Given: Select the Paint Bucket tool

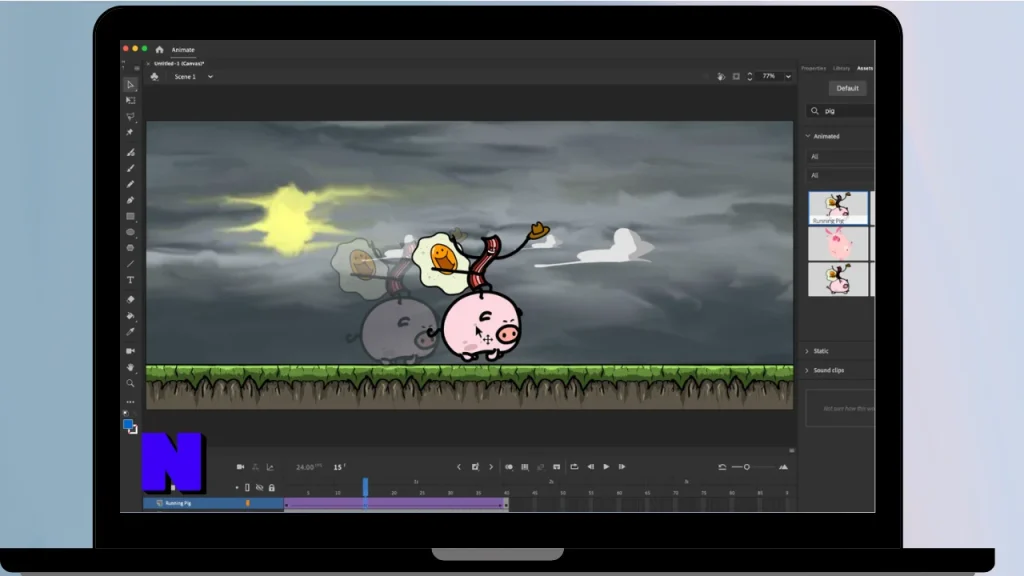Looking at the screenshot, I should pos(131,315).
